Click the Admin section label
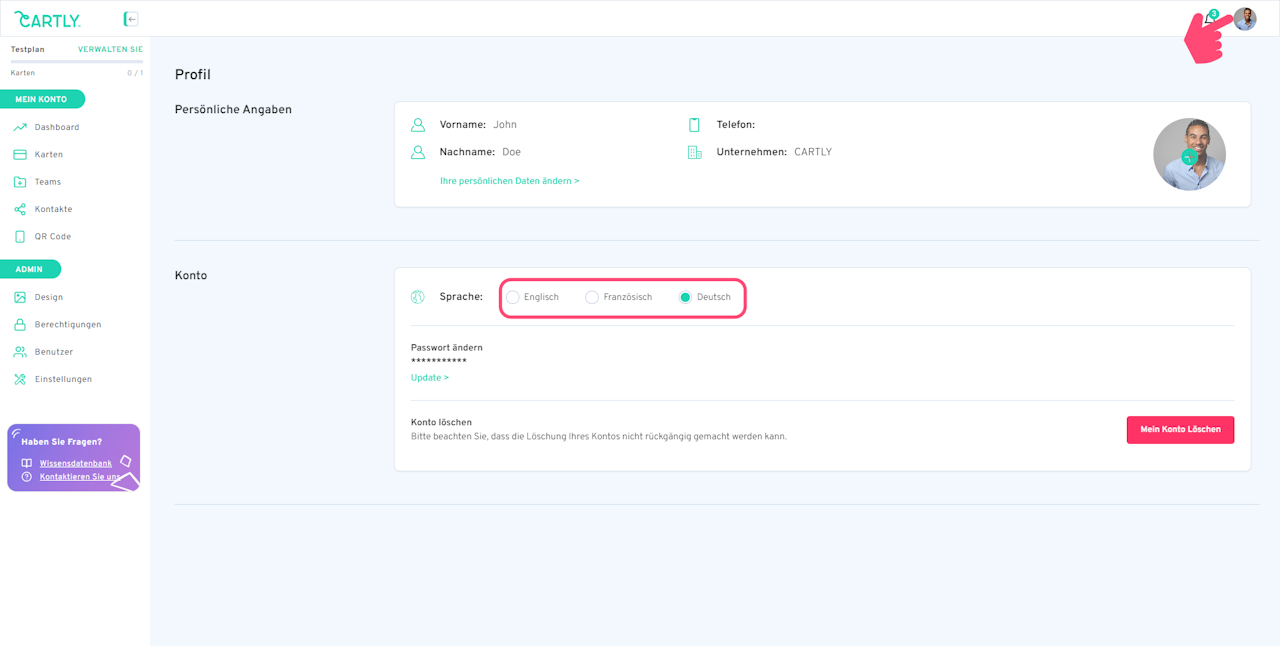The image size is (1280, 646). [x=30, y=269]
